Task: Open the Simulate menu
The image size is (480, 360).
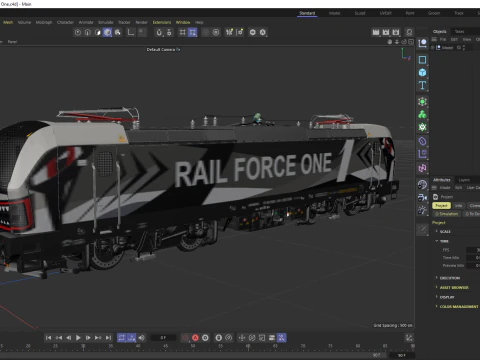Action: 106,22
